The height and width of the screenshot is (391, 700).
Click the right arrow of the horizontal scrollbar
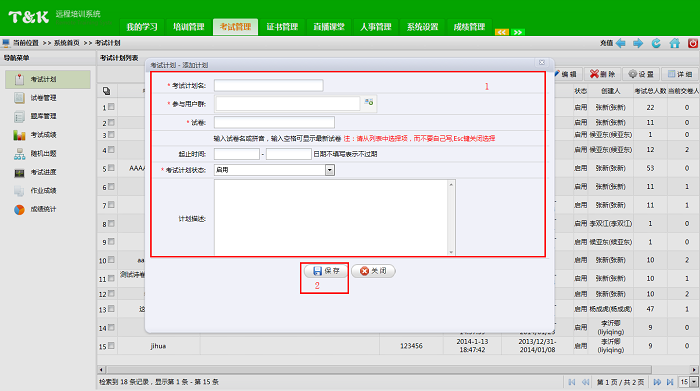point(694,370)
